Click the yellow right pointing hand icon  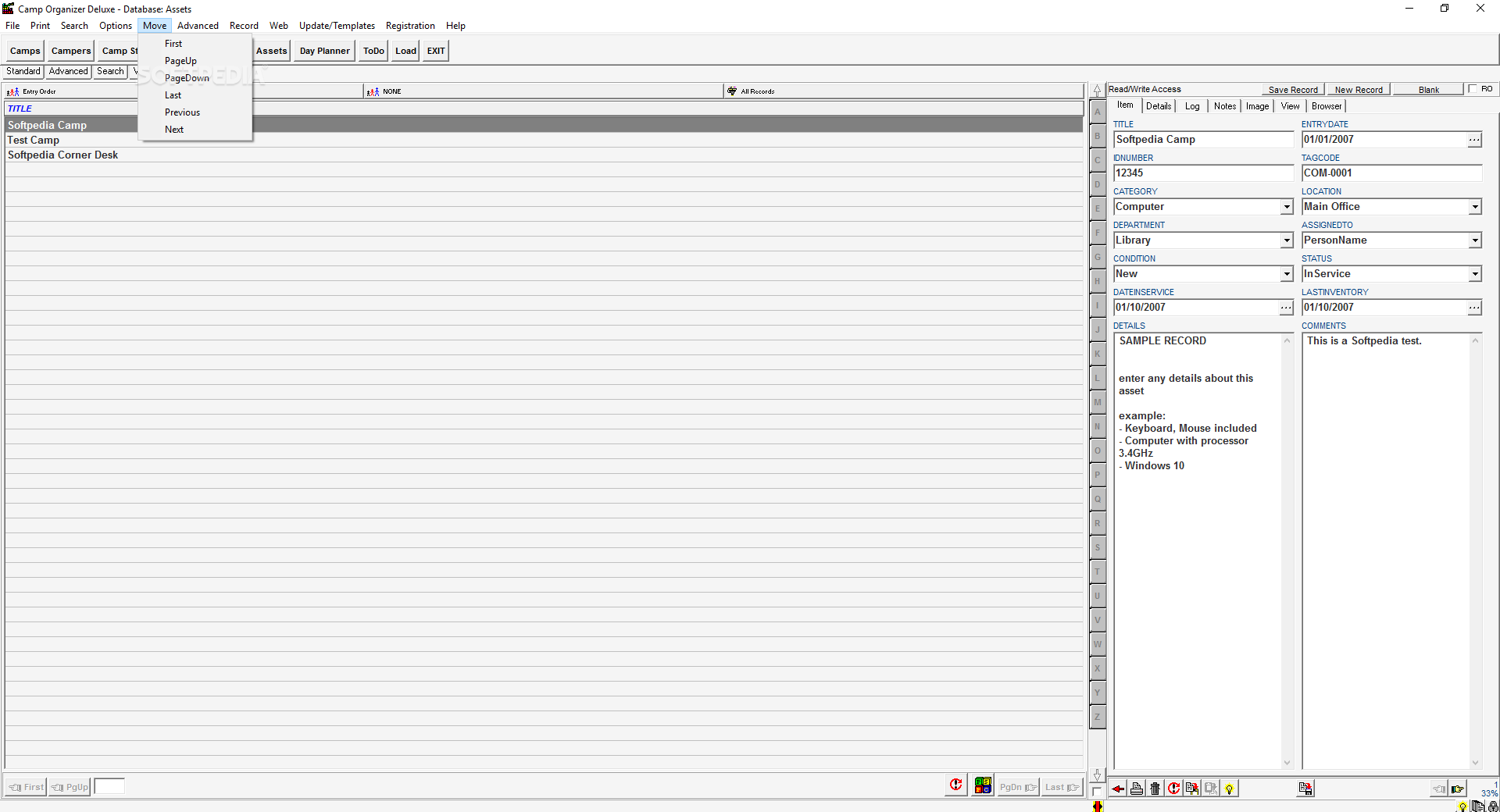tap(1458, 789)
